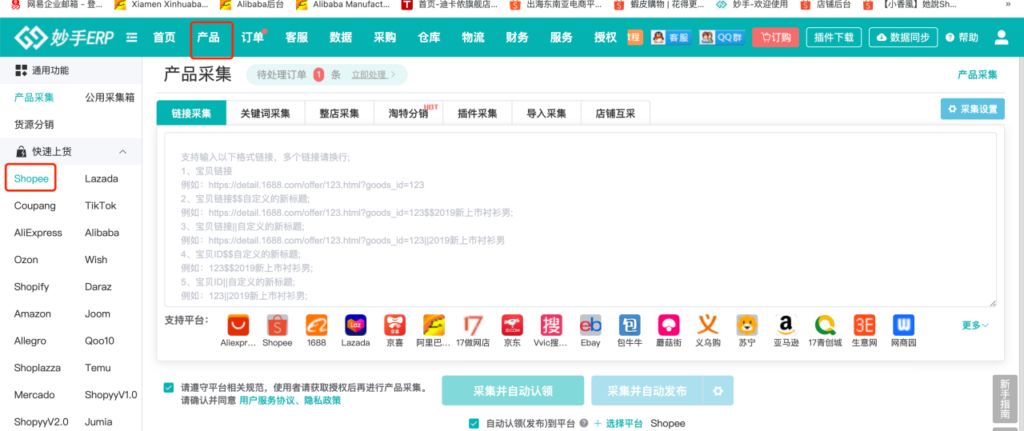The height and width of the screenshot is (431, 1024).
Task: Click the Ebay platform icon
Action: [x=590, y=325]
